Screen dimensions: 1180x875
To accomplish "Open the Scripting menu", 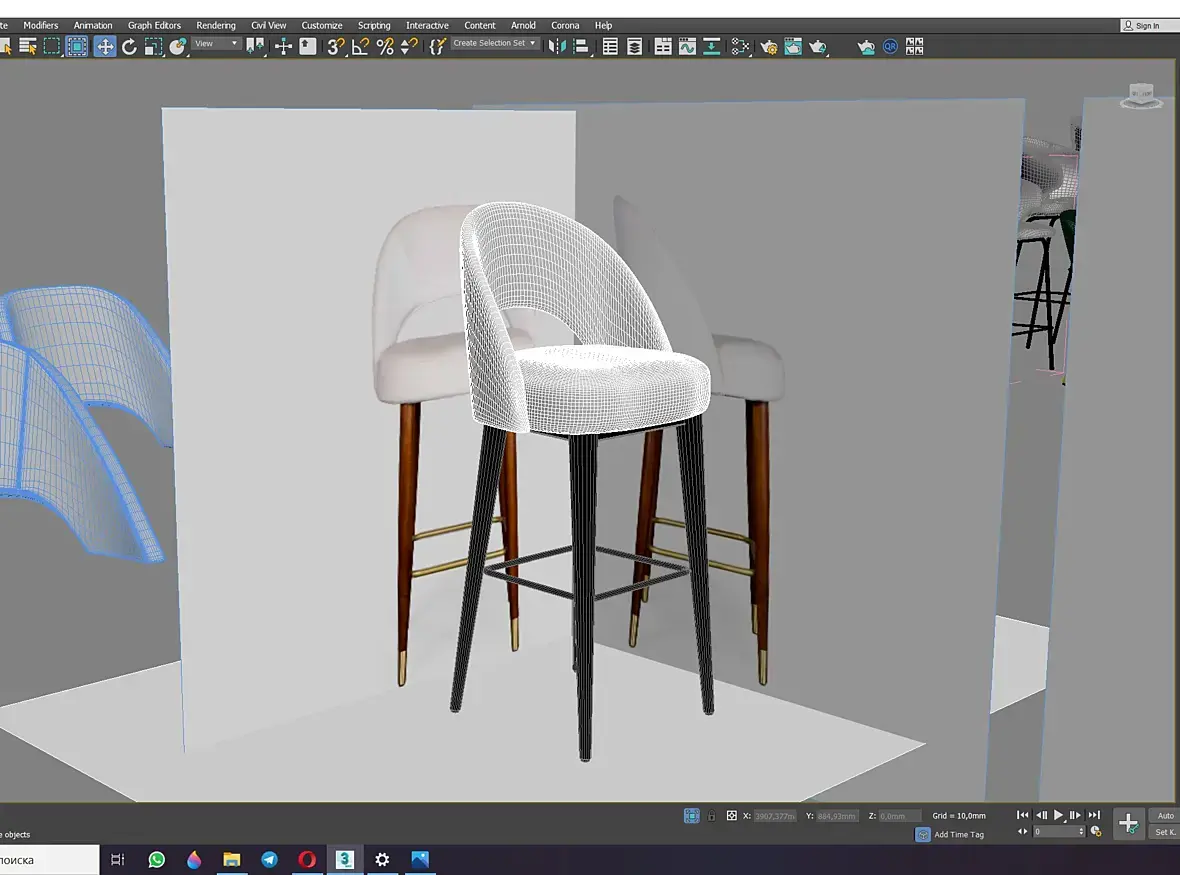I will 374,25.
